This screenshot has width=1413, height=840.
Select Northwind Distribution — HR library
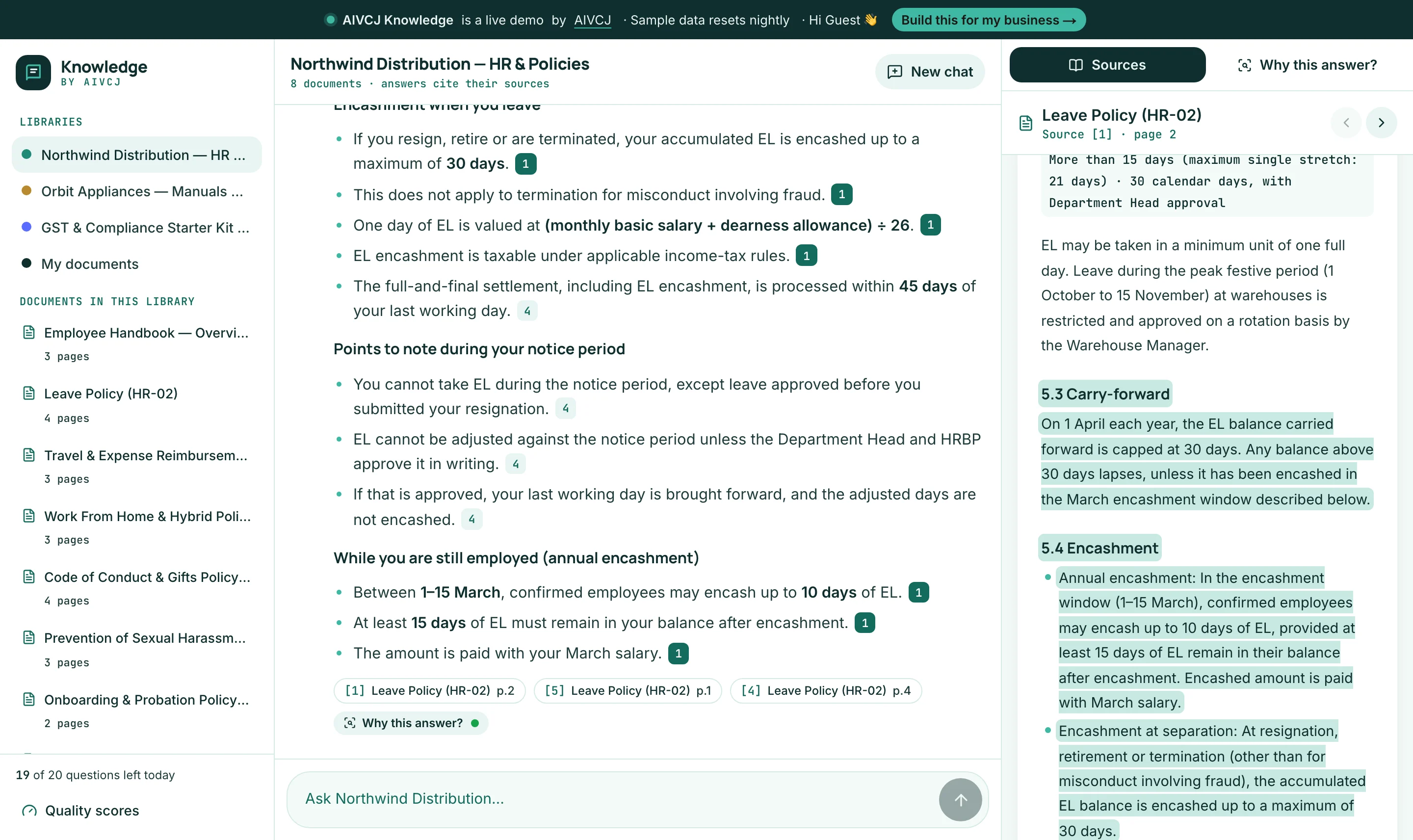point(136,155)
